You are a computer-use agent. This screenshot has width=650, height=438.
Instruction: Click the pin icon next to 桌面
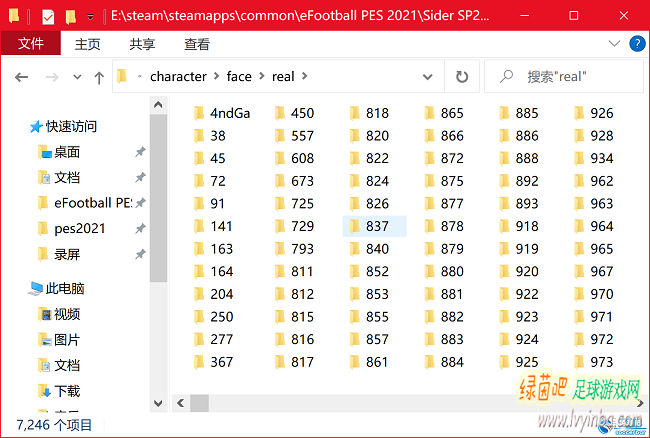(140, 152)
